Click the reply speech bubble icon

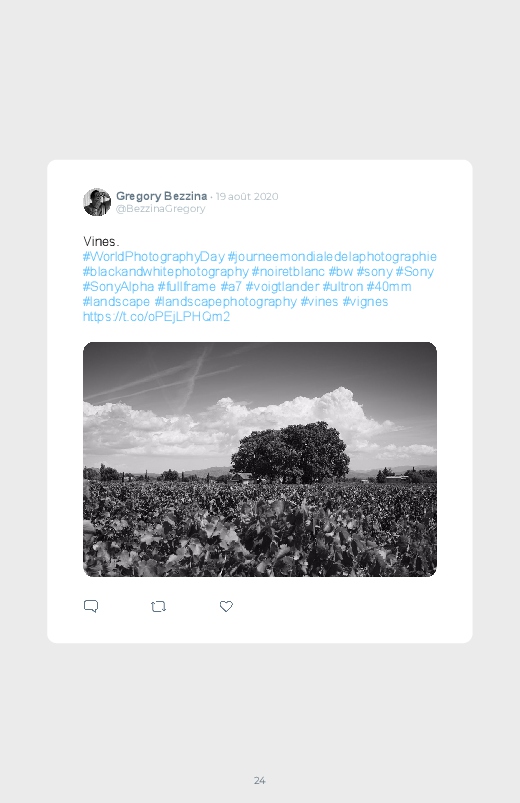point(91,606)
